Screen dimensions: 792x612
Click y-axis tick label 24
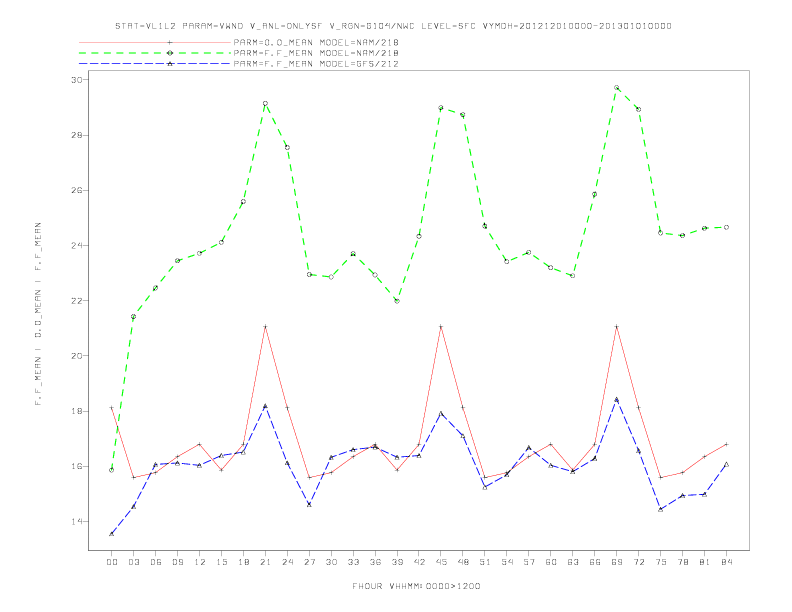point(77,245)
